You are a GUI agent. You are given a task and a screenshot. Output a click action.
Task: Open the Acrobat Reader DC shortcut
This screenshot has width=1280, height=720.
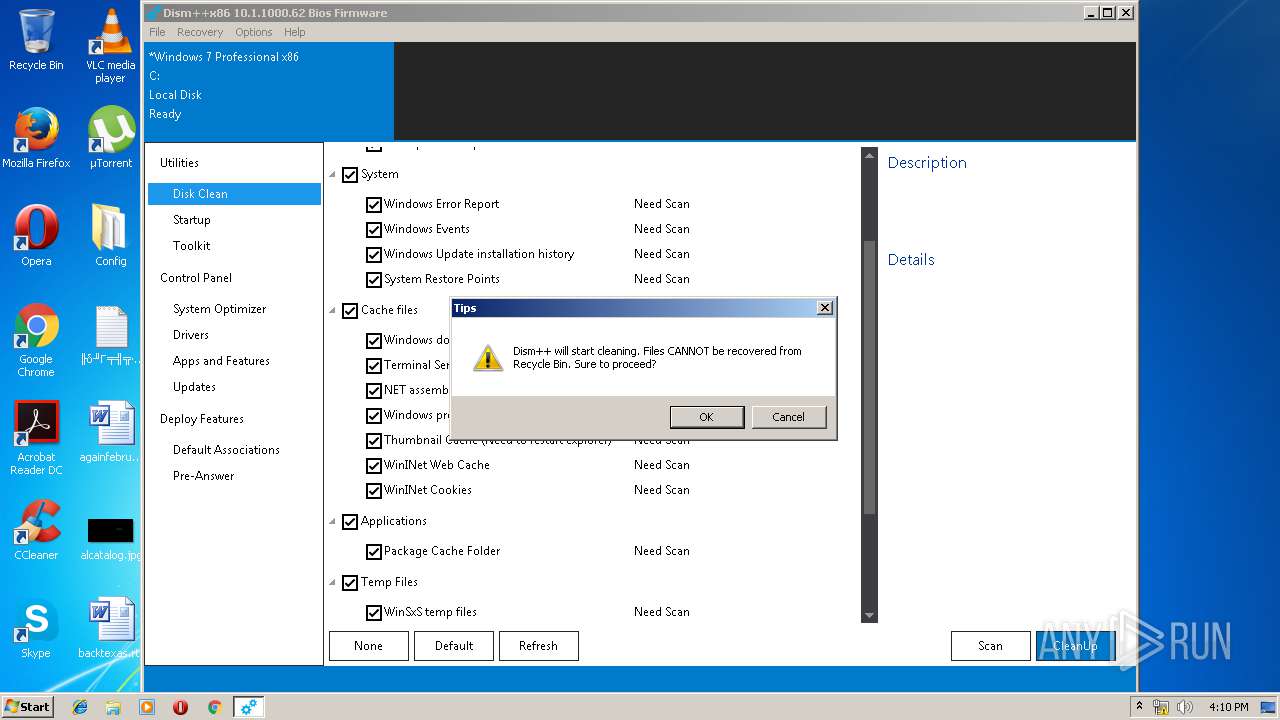pyautogui.click(x=36, y=438)
